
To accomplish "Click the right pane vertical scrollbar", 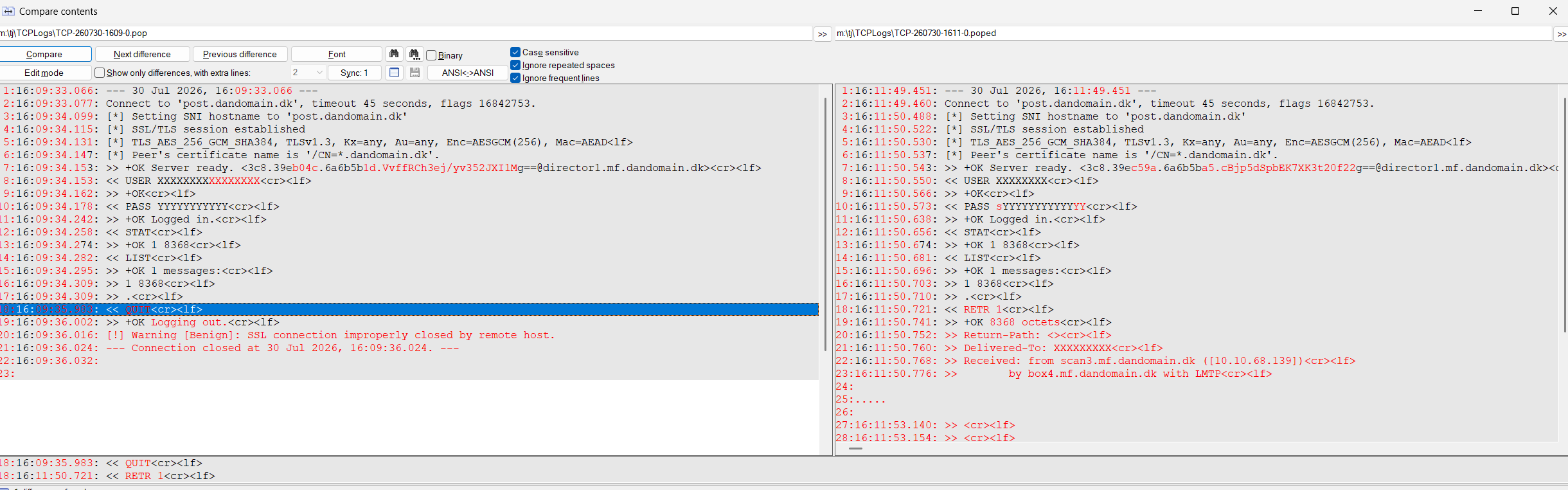I will pos(1564,215).
